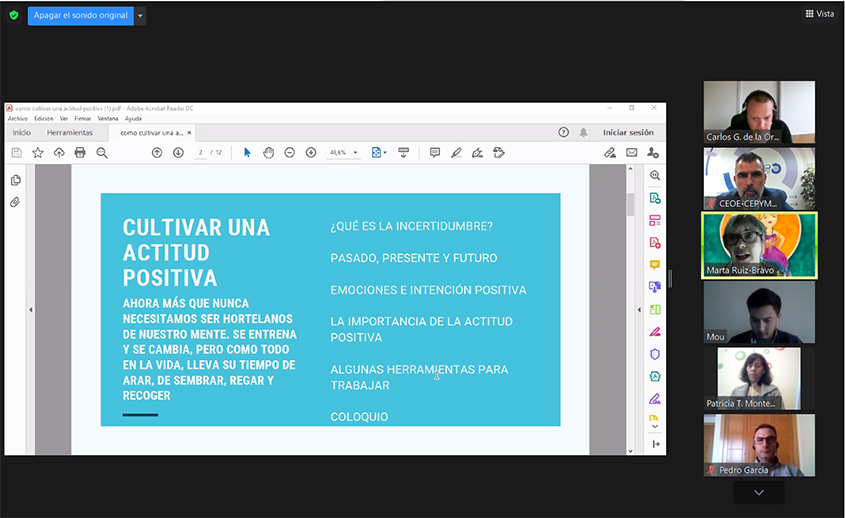
Task: Select the arrow selection tool
Action: click(x=247, y=153)
